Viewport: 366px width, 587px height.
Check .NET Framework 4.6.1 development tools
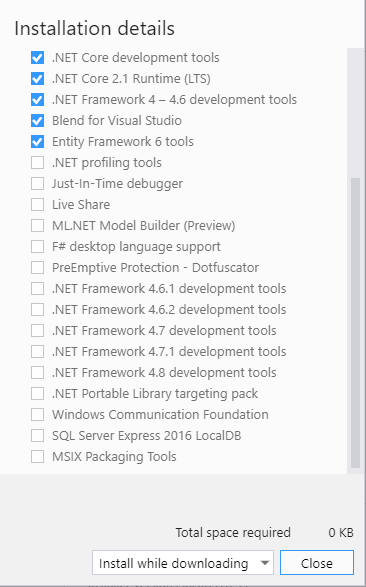(37, 289)
